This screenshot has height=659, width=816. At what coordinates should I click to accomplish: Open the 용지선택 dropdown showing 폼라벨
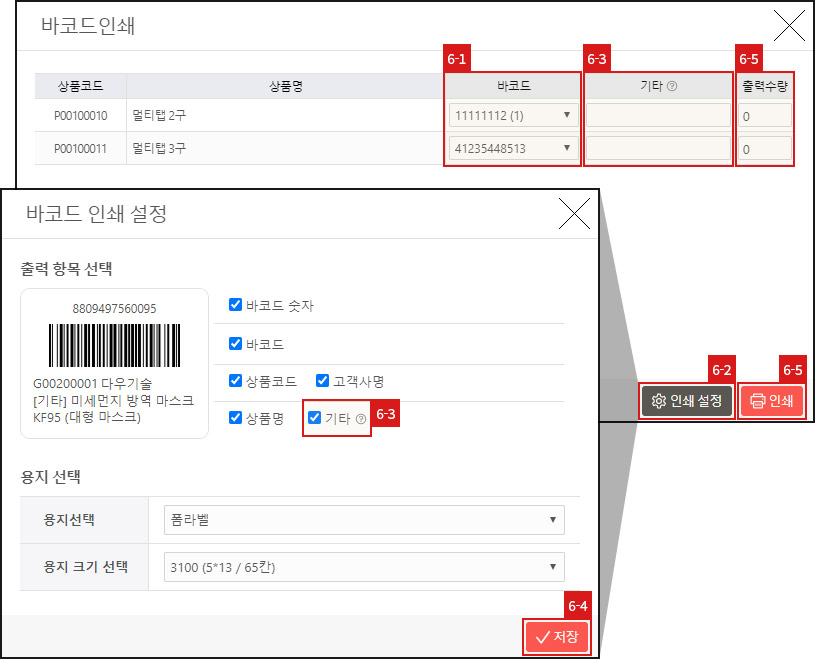(x=364, y=520)
